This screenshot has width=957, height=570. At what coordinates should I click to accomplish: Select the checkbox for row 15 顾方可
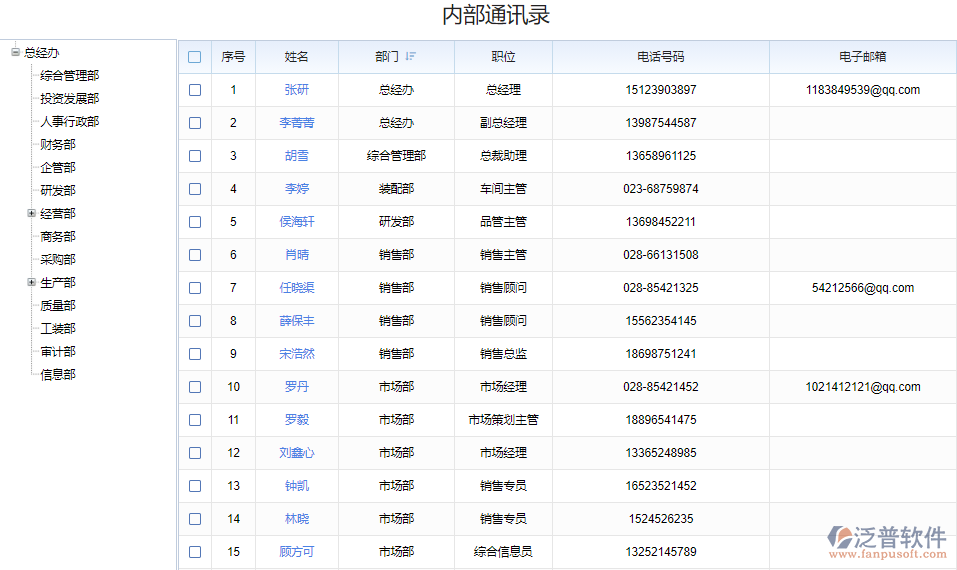(x=194, y=552)
